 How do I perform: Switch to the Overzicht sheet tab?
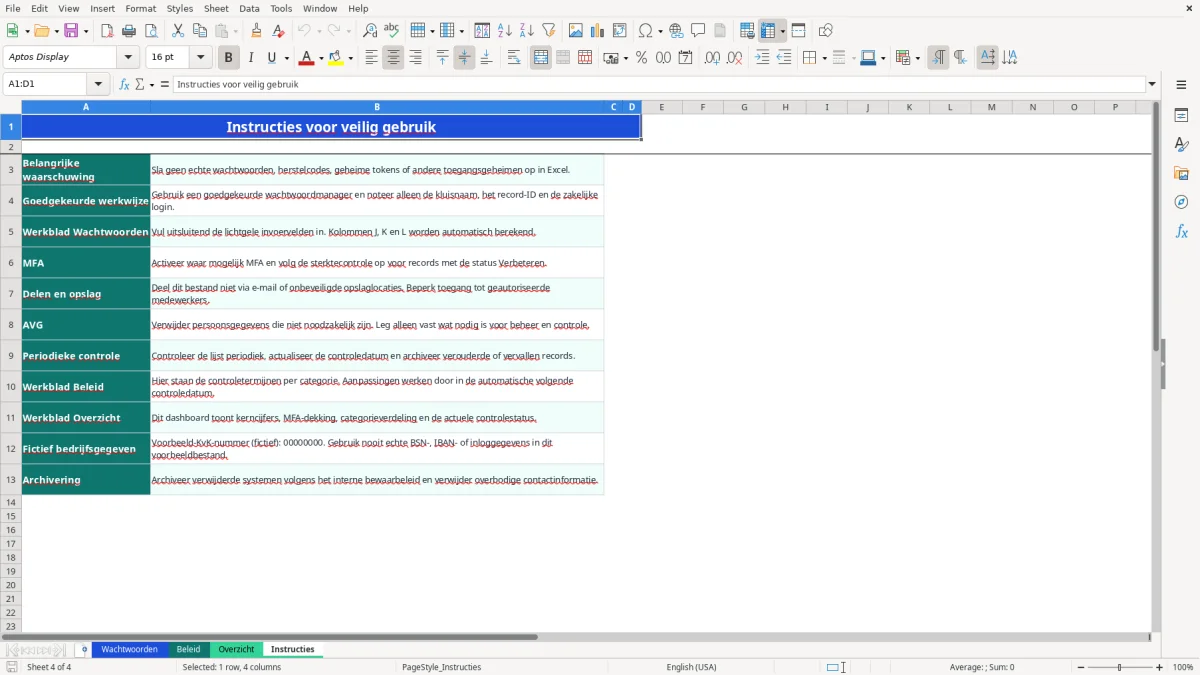click(236, 650)
